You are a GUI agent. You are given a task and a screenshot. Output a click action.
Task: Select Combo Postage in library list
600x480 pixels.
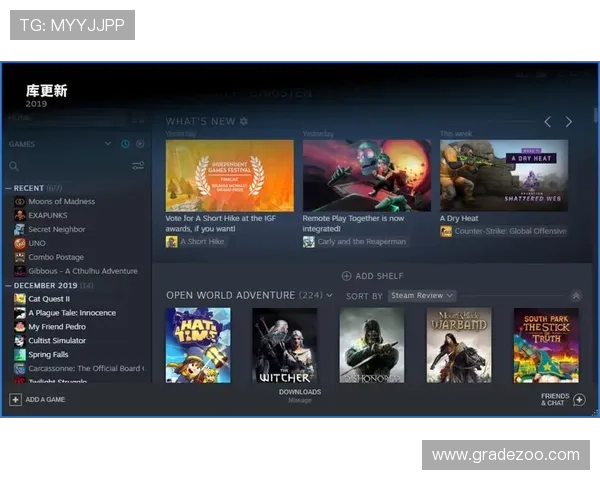pos(56,257)
